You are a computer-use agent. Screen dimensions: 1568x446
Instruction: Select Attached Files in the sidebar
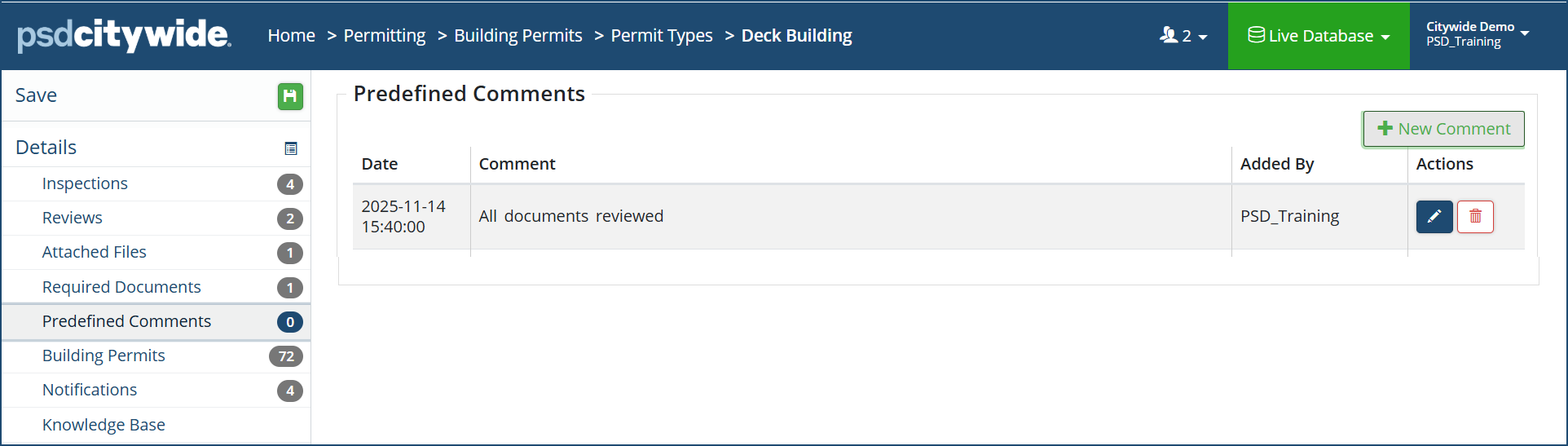click(95, 252)
